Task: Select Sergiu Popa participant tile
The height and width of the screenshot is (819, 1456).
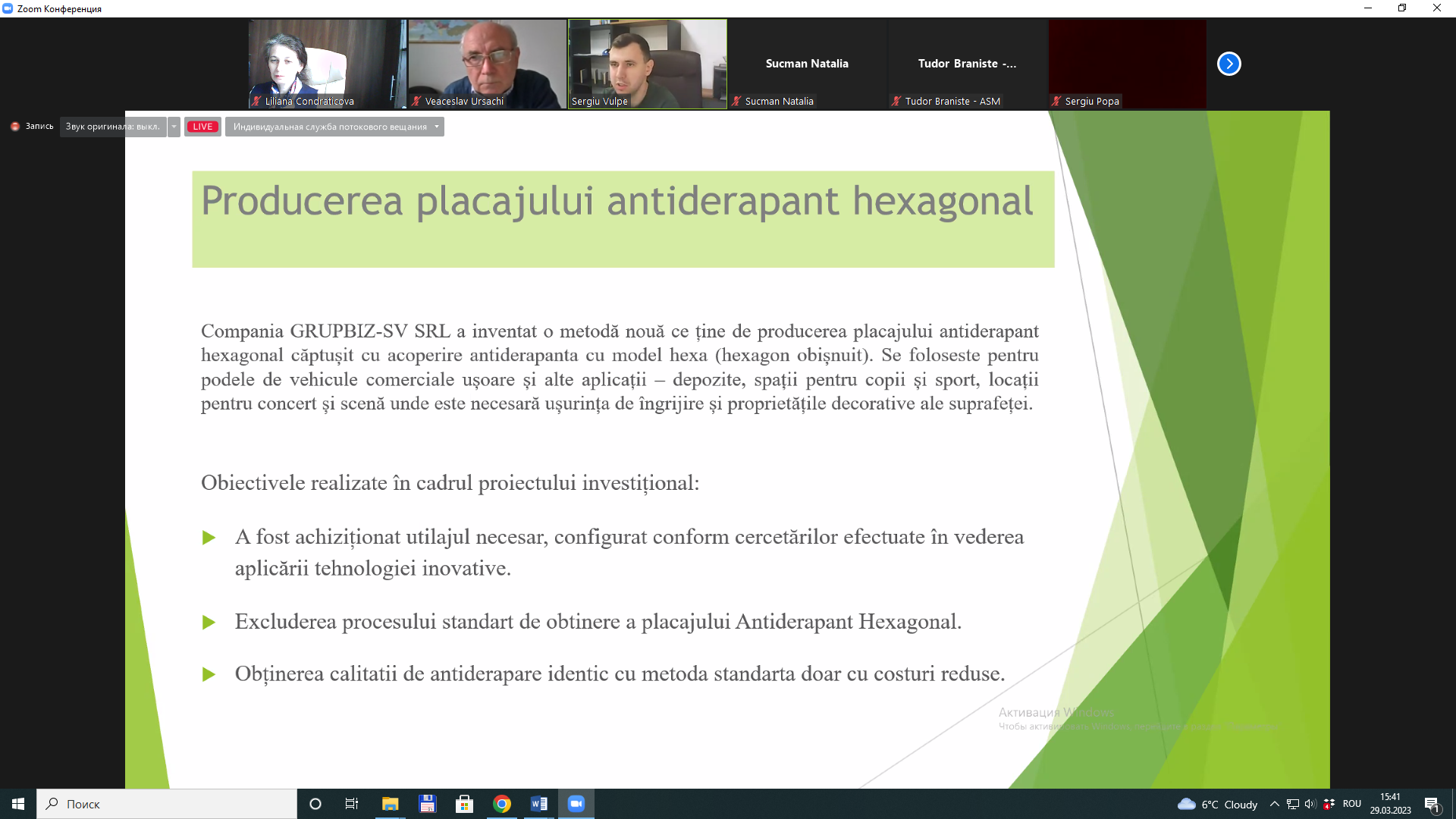Action: (x=1128, y=64)
